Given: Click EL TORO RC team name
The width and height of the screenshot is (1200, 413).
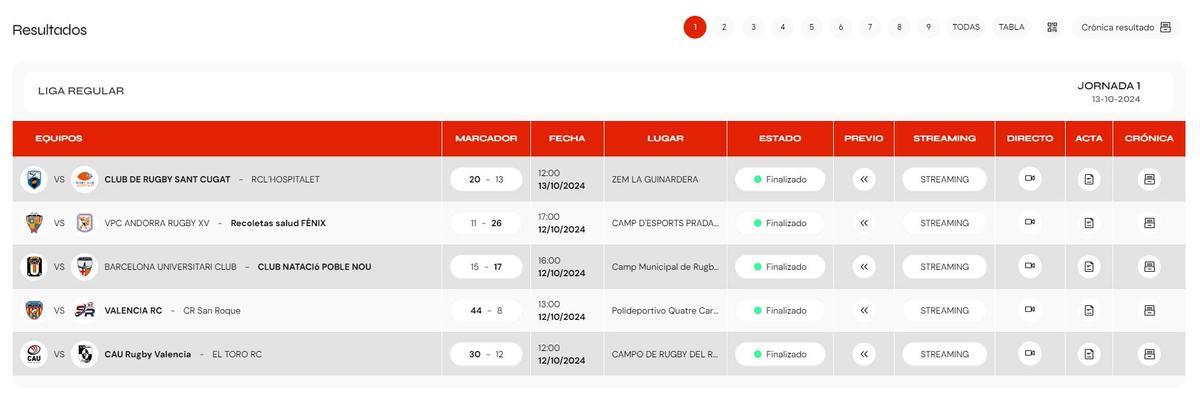Looking at the screenshot, I should coord(237,354).
